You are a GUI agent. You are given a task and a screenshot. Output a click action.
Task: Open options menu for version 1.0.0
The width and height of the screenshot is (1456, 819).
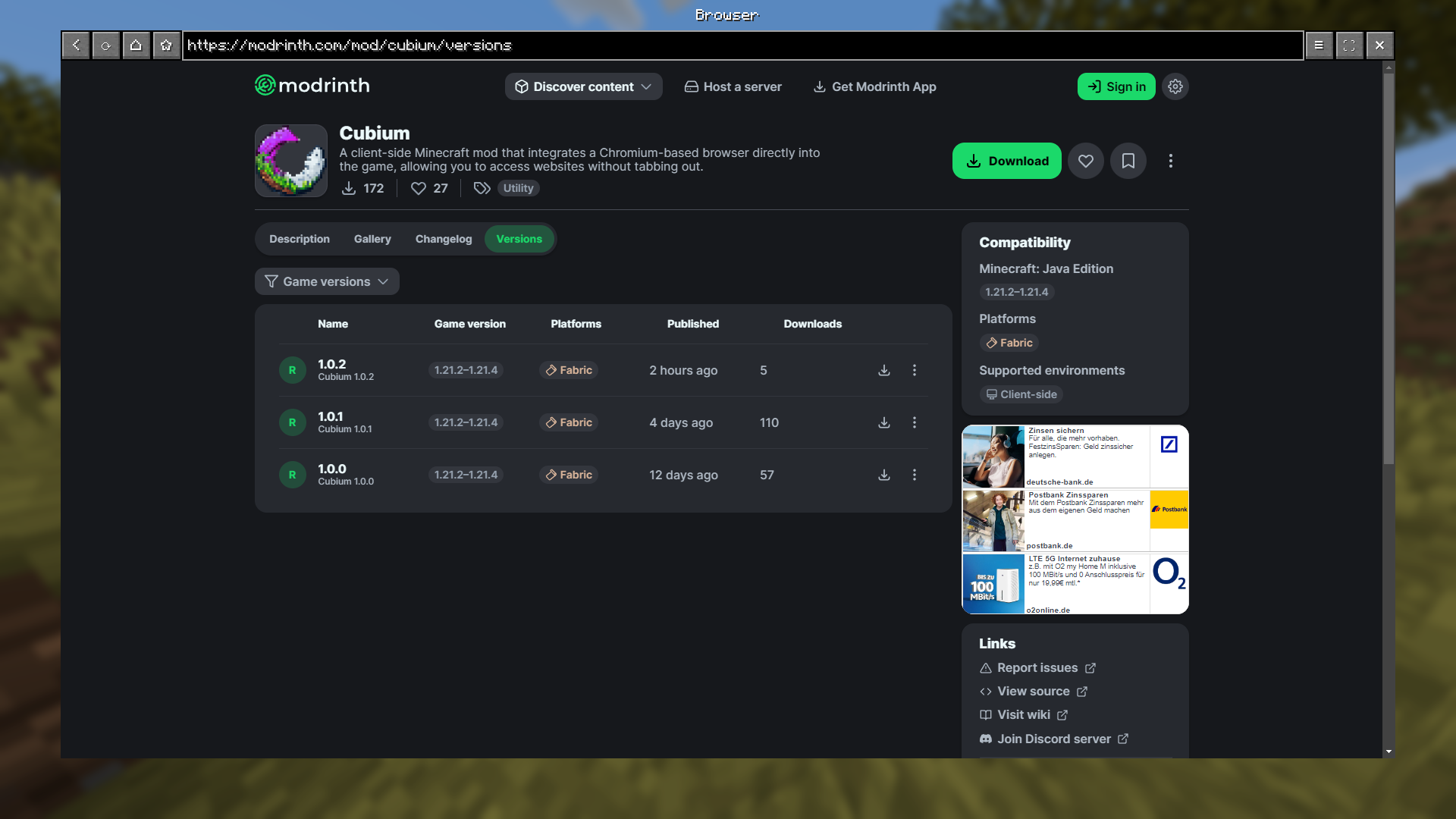click(915, 475)
